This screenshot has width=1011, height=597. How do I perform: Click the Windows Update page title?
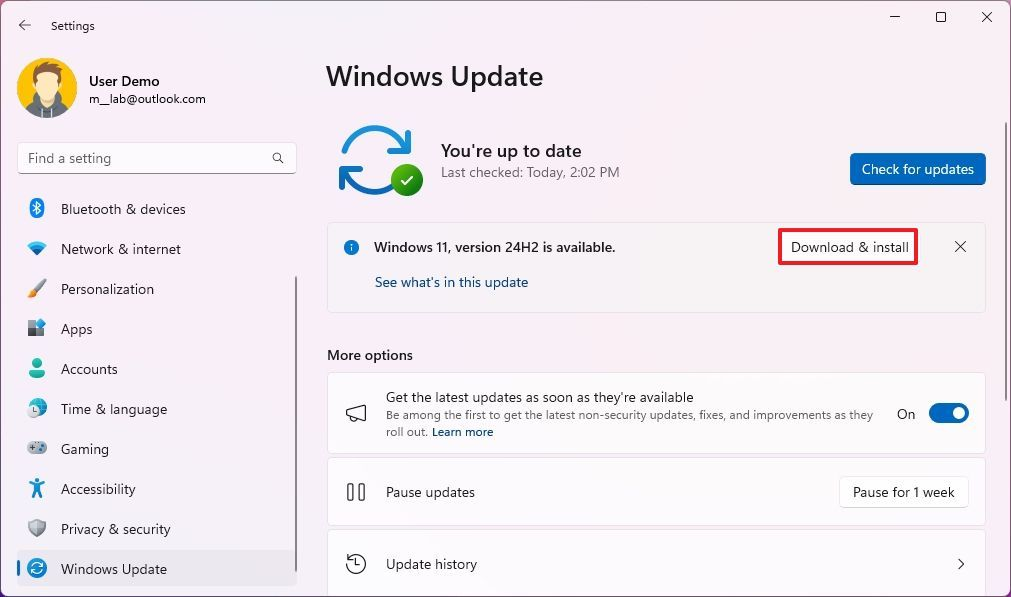[435, 77]
